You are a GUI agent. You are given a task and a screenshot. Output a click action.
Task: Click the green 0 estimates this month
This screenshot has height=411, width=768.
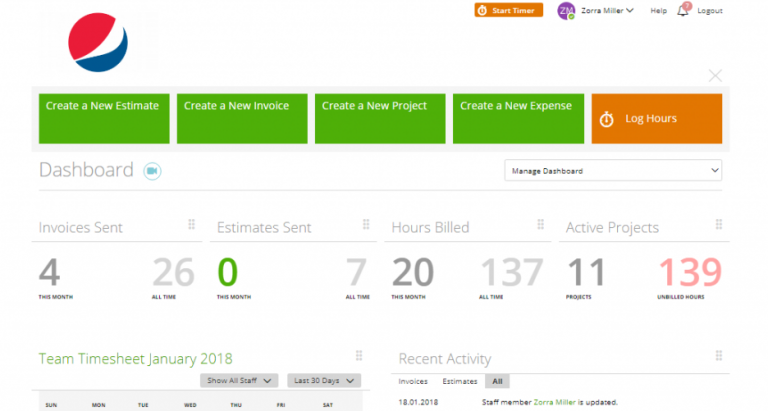(x=228, y=272)
